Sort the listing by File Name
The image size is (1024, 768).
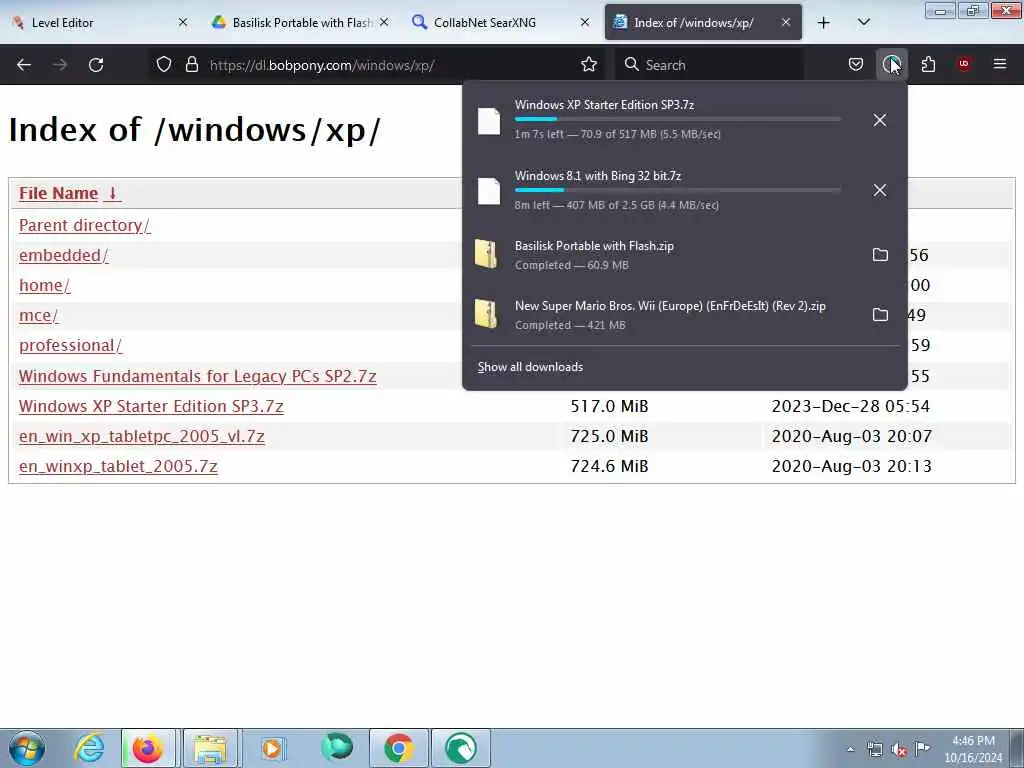coord(70,193)
